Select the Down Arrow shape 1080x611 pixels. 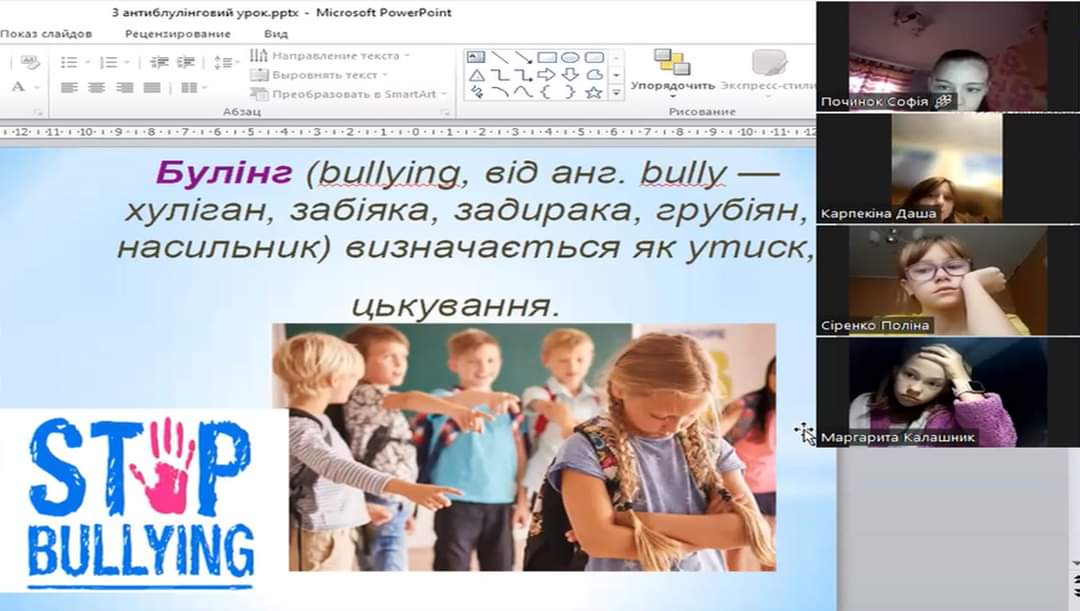(x=570, y=74)
